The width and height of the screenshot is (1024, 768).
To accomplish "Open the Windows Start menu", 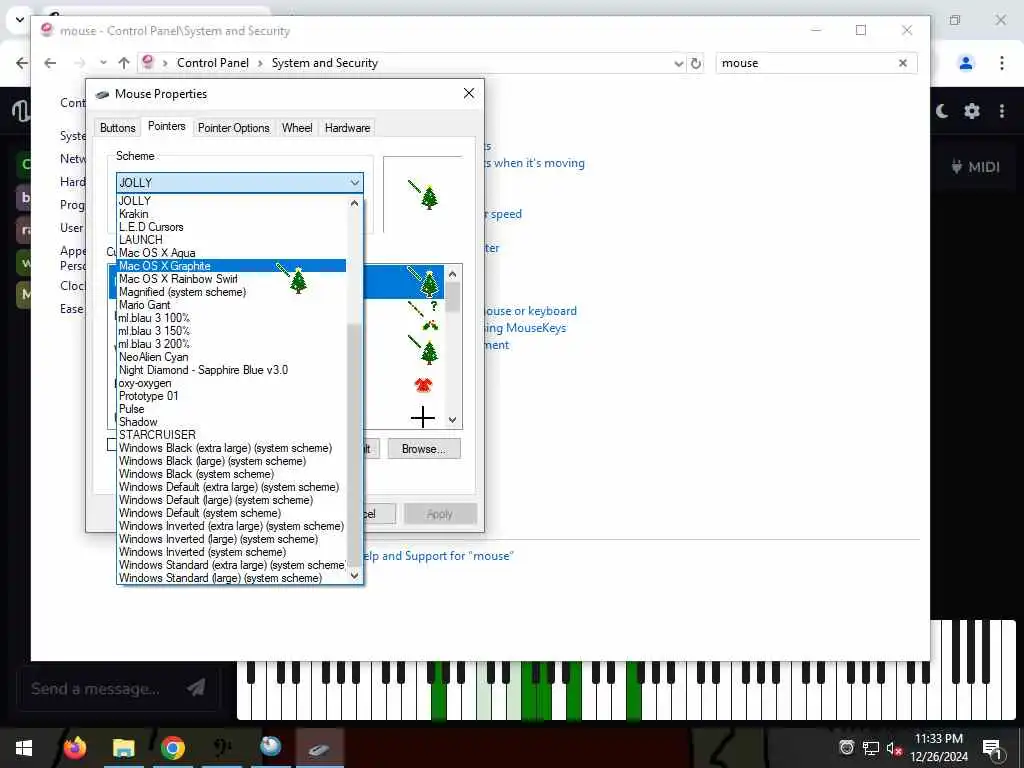I will 24,748.
